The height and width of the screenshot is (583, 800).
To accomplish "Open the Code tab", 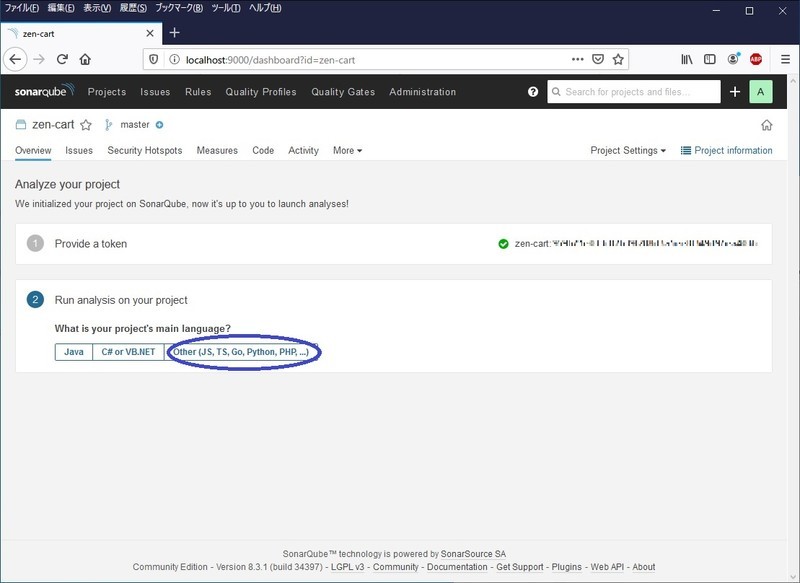I will point(263,150).
